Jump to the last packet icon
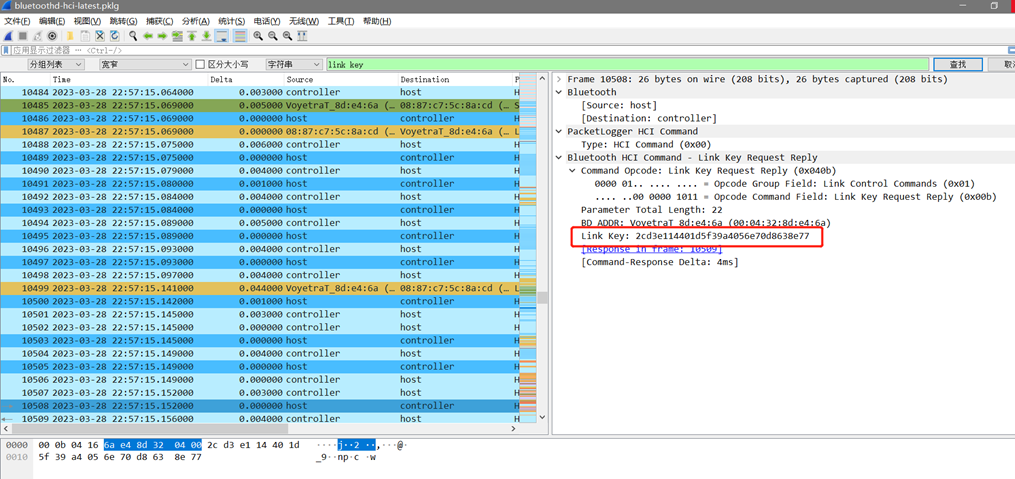Screen dimensions: 1015x479 click(206, 36)
